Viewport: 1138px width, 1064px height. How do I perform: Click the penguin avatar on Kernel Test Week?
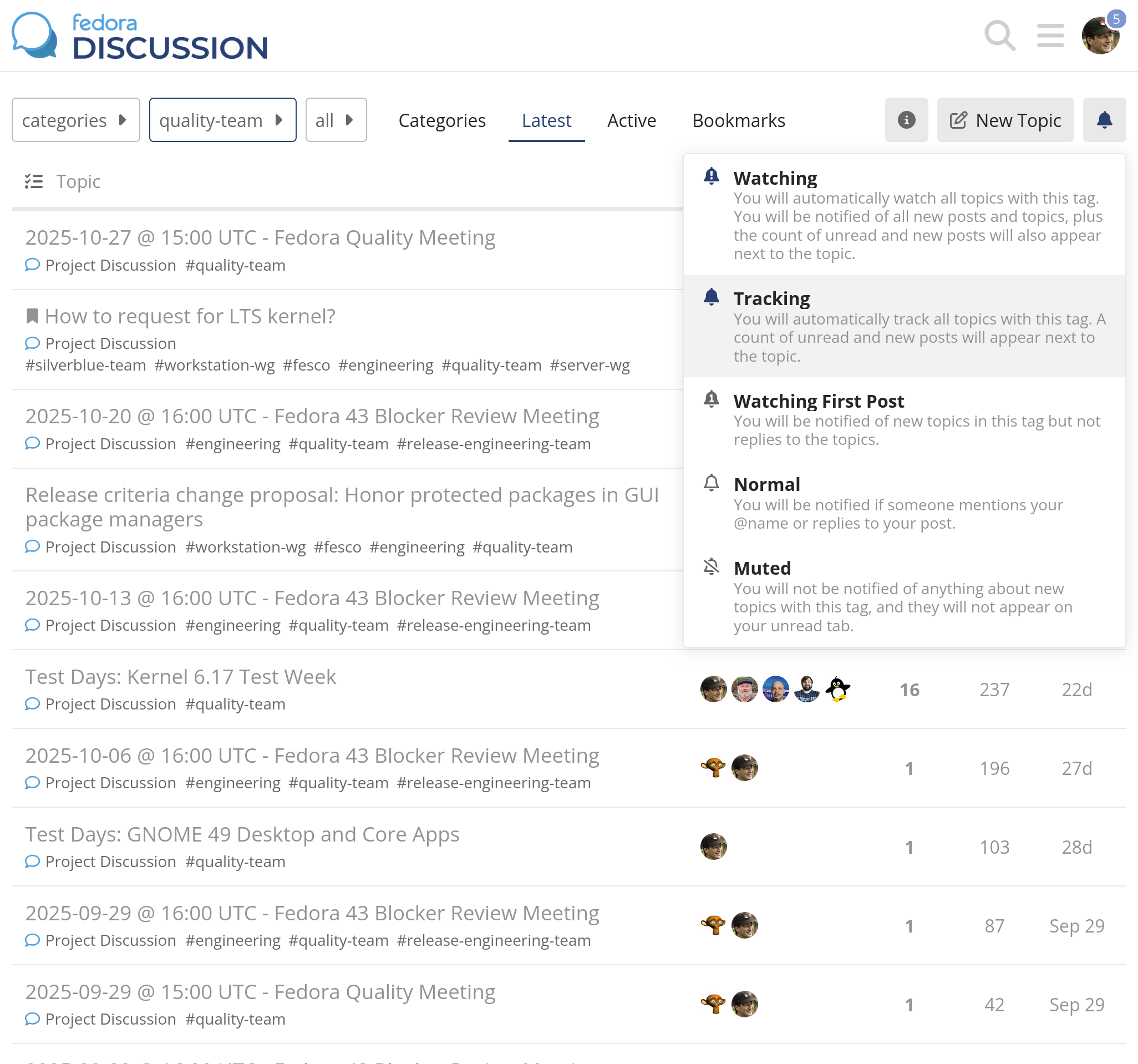[x=838, y=689]
